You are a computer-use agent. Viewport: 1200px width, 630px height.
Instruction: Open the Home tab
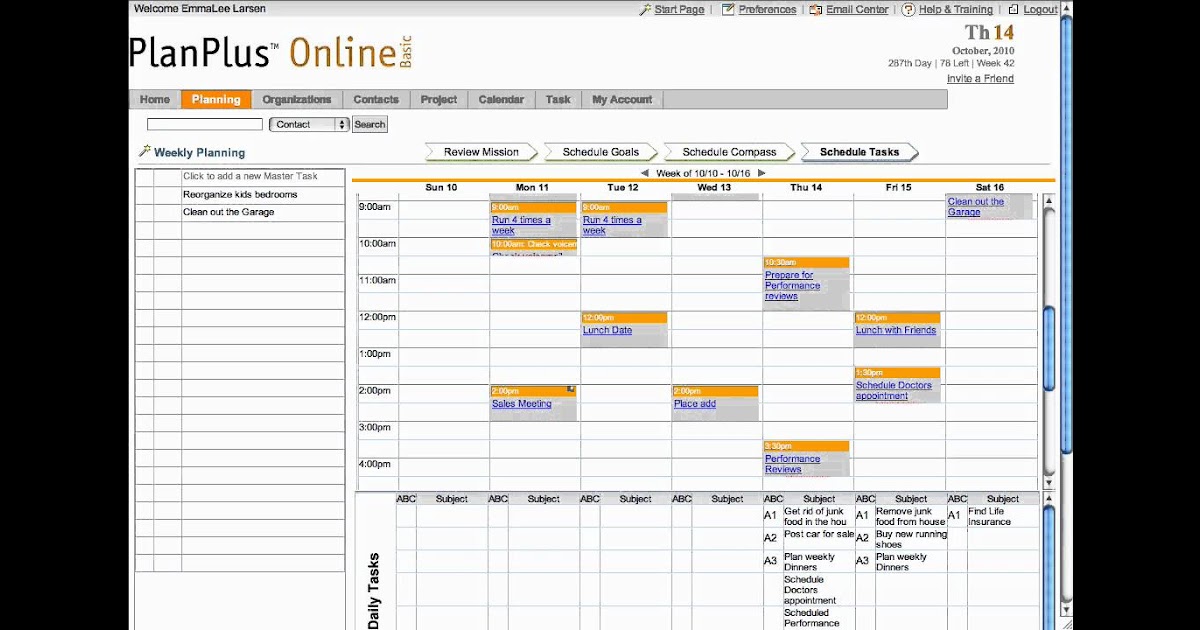pyautogui.click(x=155, y=99)
